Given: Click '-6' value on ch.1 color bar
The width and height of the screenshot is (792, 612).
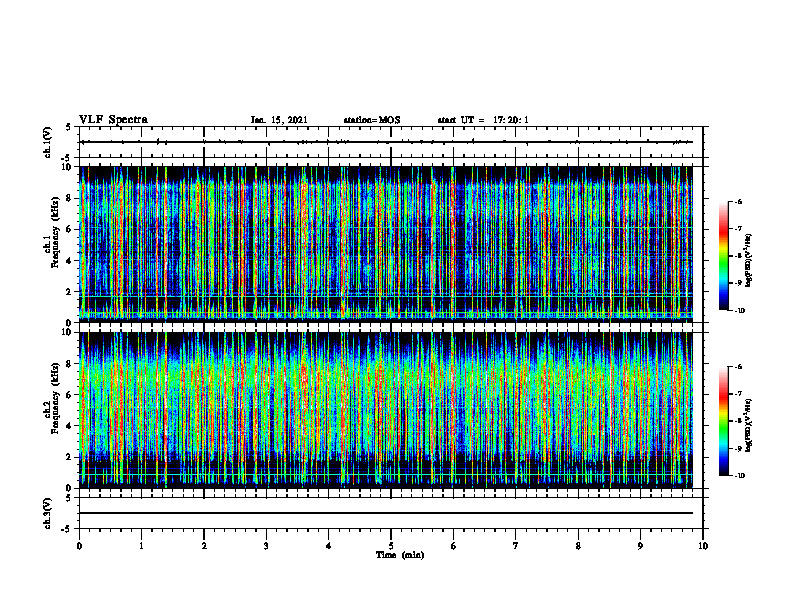Looking at the screenshot, I should tap(738, 202).
